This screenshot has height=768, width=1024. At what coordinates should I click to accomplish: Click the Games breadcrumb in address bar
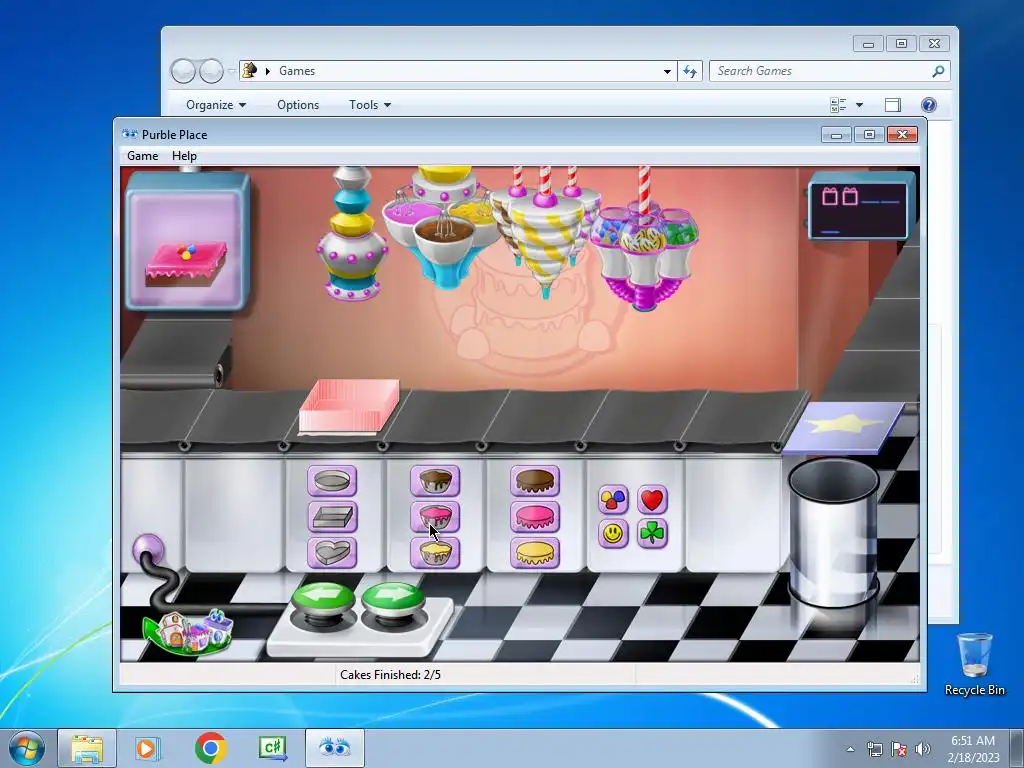point(297,71)
